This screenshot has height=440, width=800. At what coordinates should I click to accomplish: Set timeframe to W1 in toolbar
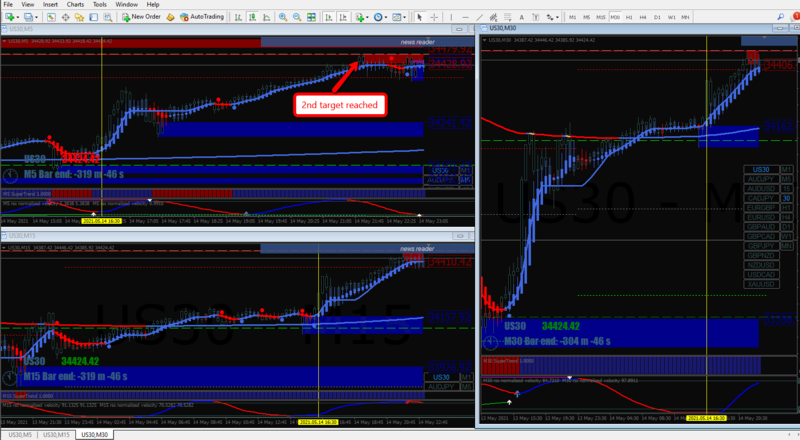(671, 17)
